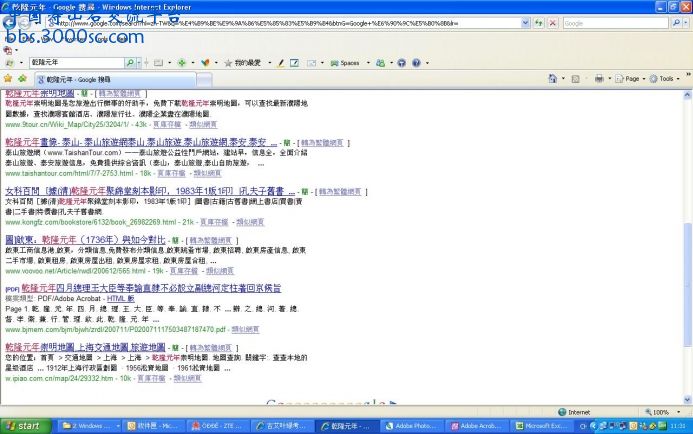This screenshot has width=693, height=434.
Task: Click the Add to Favorites icon
Action: (22, 79)
